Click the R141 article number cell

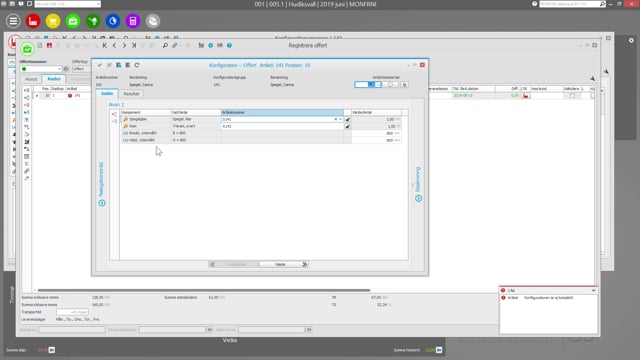[x=282, y=127]
